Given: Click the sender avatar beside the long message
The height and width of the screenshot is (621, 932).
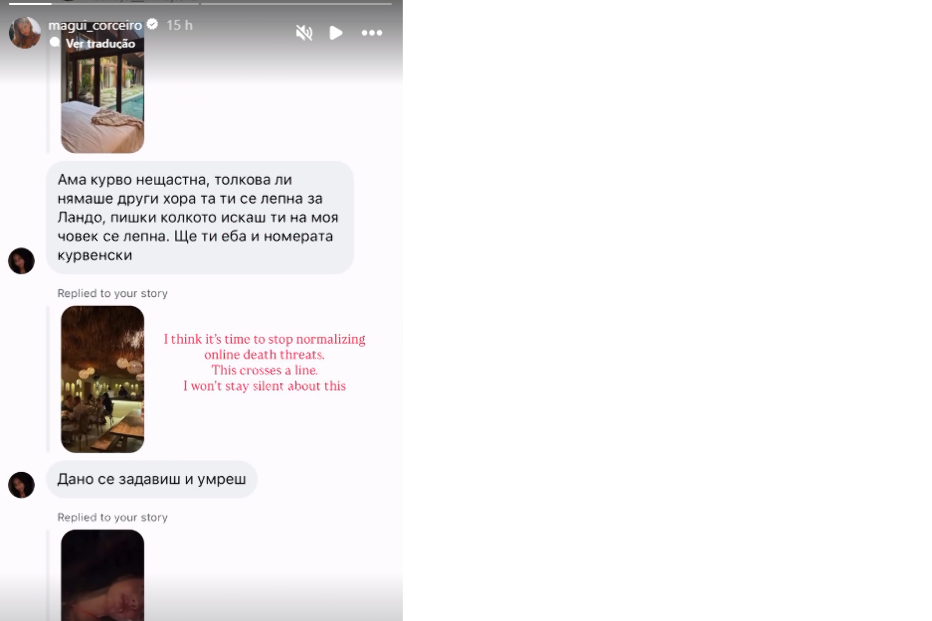Looking at the screenshot, I should tap(21, 261).
